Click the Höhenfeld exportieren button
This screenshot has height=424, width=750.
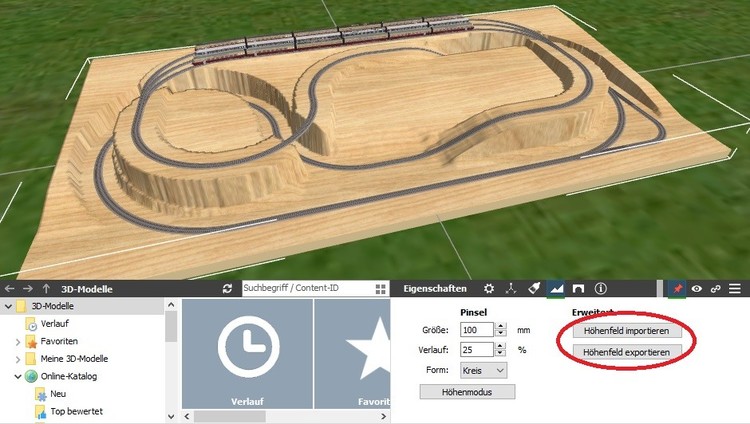pyautogui.click(x=627, y=352)
